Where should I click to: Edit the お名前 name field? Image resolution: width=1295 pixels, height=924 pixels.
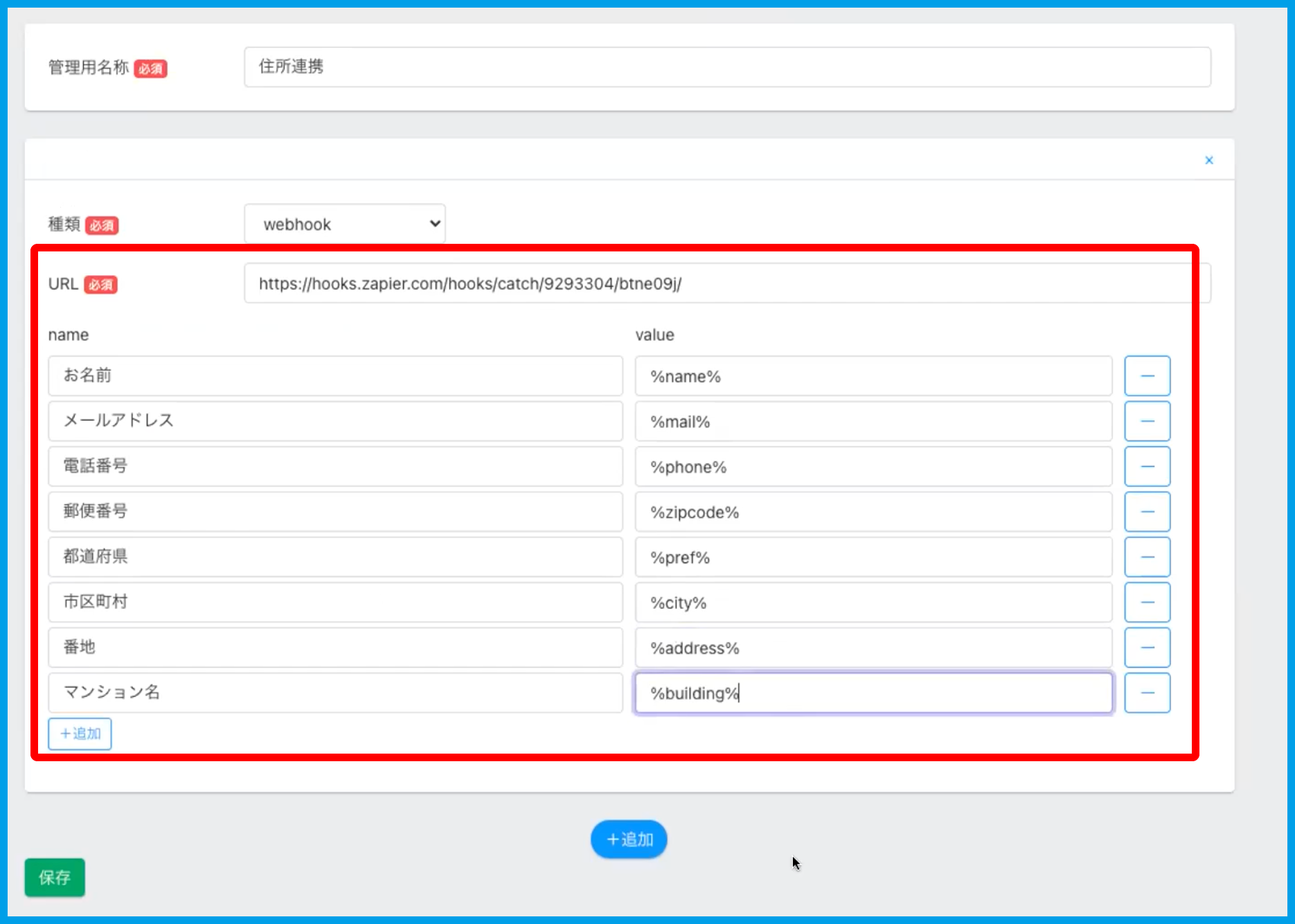335,376
